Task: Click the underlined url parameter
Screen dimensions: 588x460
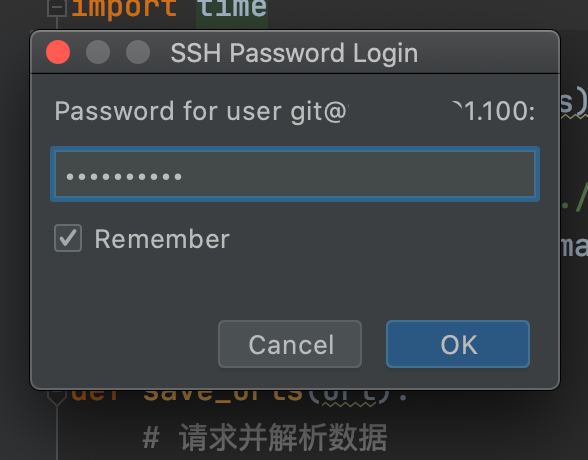Action: (x=349, y=397)
